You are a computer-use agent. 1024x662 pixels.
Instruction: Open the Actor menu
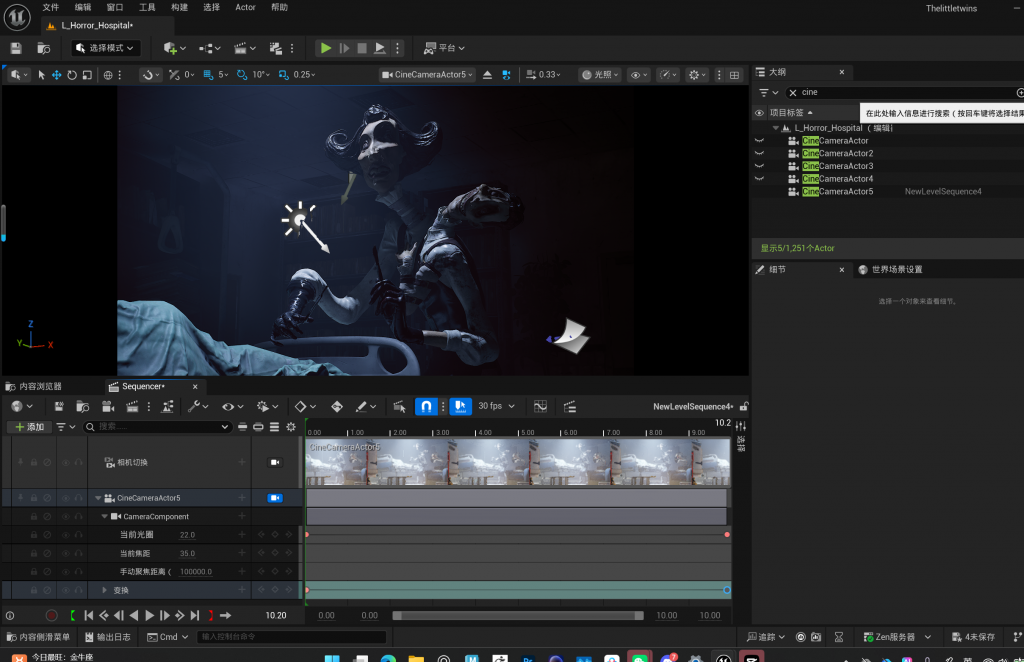[x=246, y=7]
